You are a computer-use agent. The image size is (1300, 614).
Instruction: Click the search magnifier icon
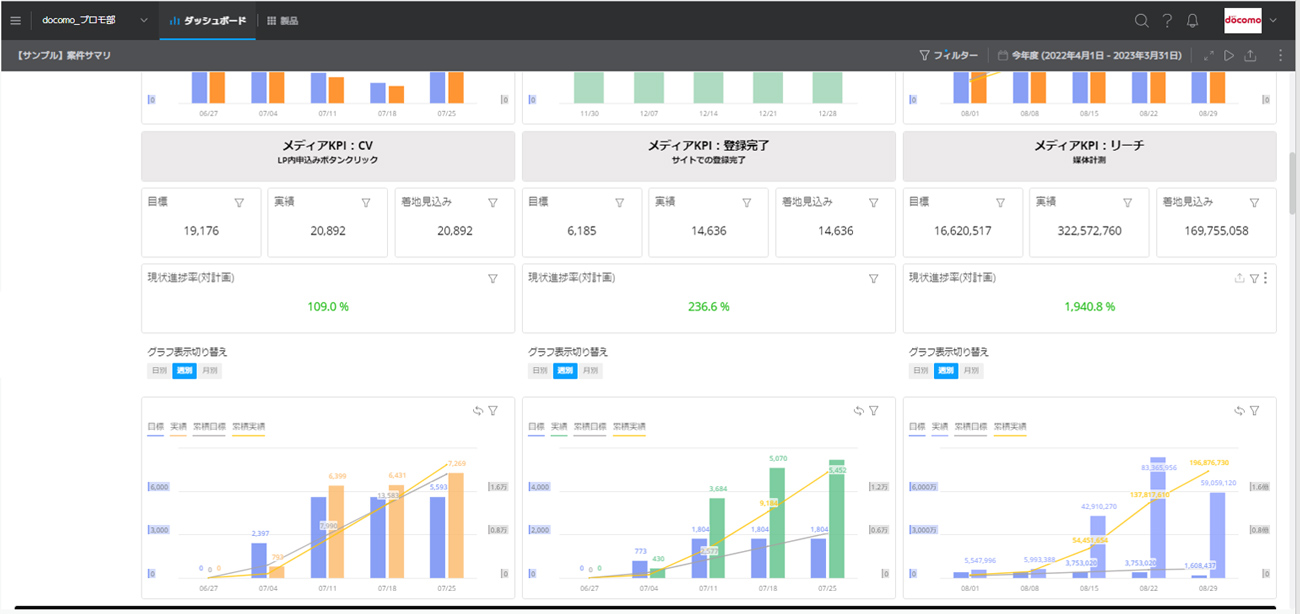pyautogui.click(x=1141, y=20)
